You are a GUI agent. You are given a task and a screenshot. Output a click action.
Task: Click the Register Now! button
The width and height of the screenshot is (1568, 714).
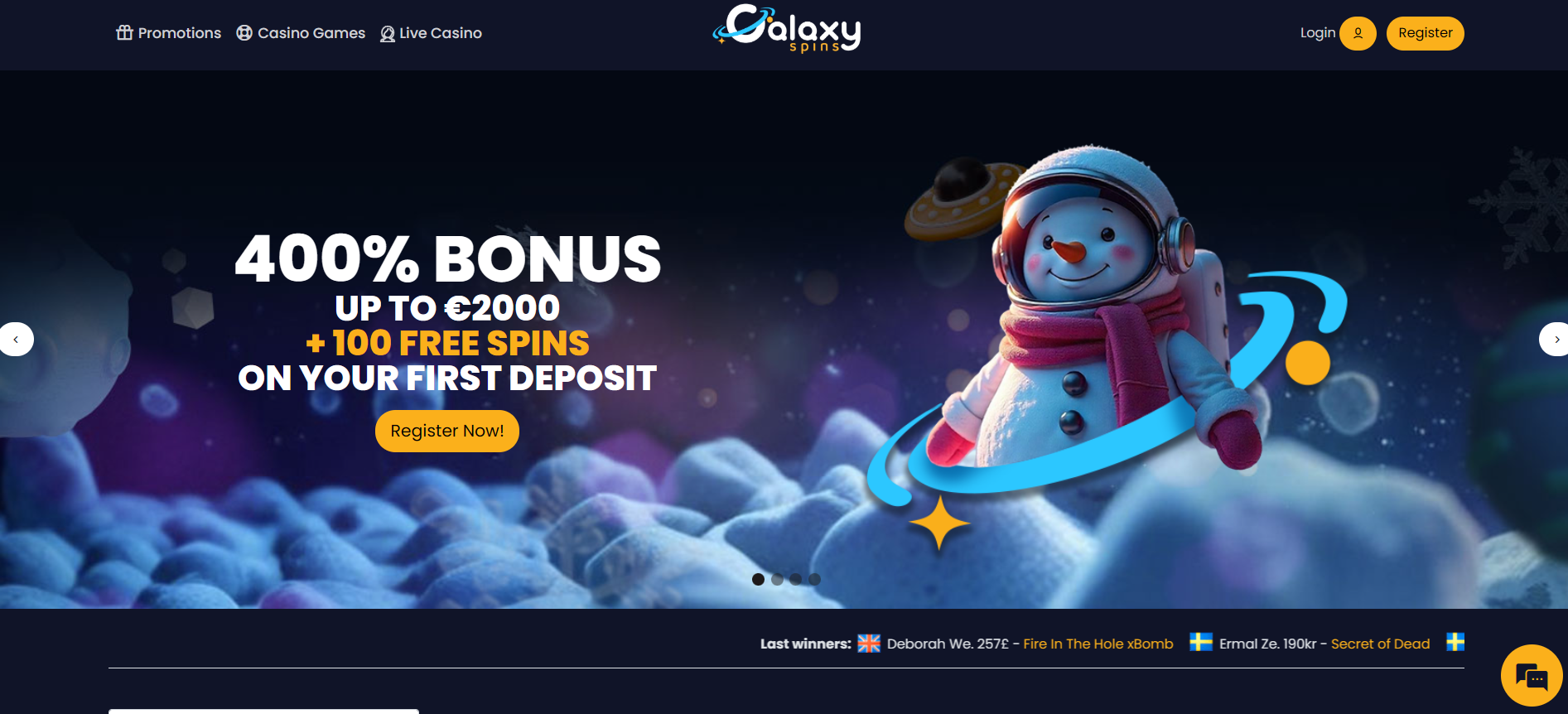[447, 431]
